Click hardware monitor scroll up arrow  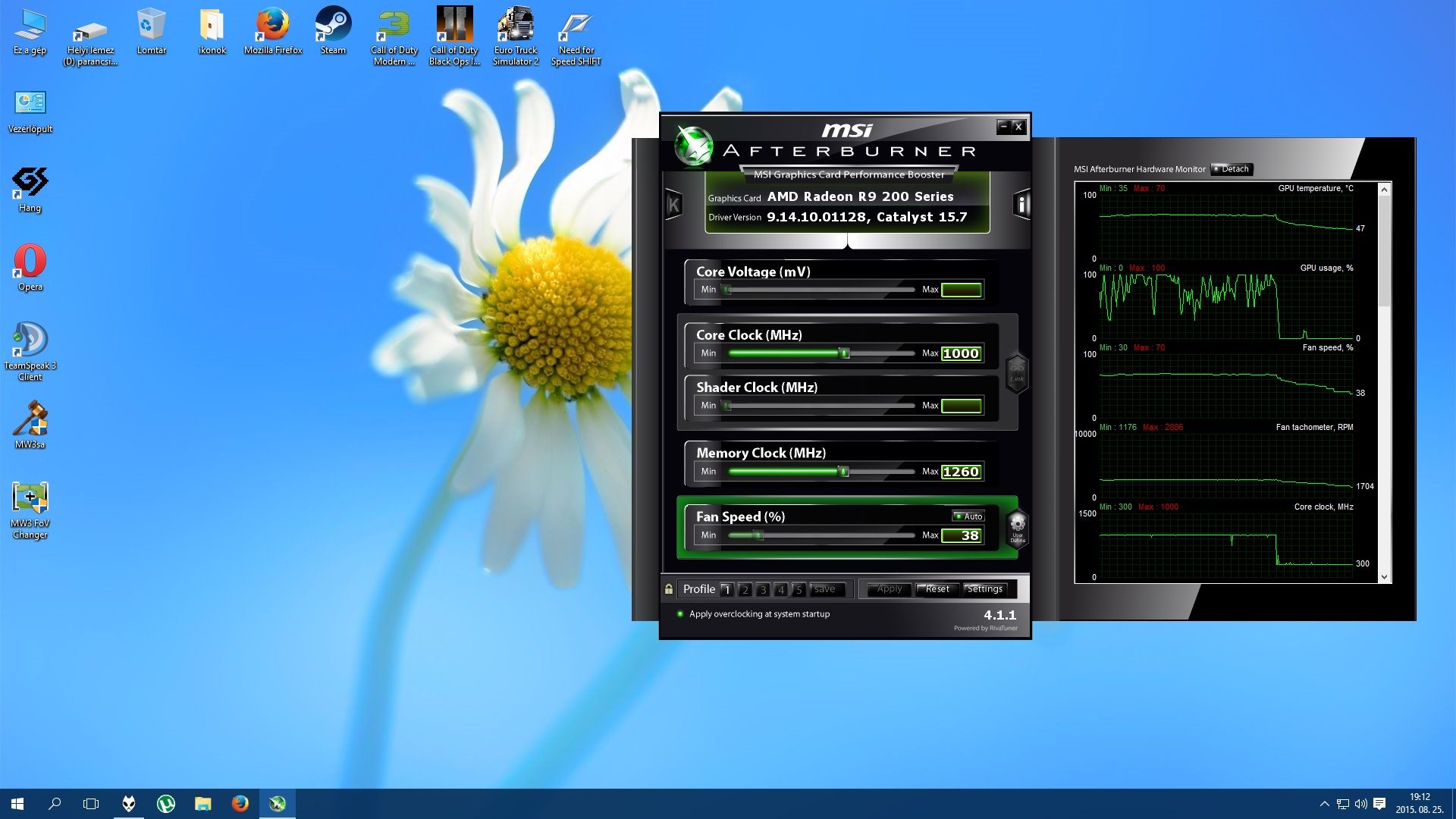tap(1384, 190)
